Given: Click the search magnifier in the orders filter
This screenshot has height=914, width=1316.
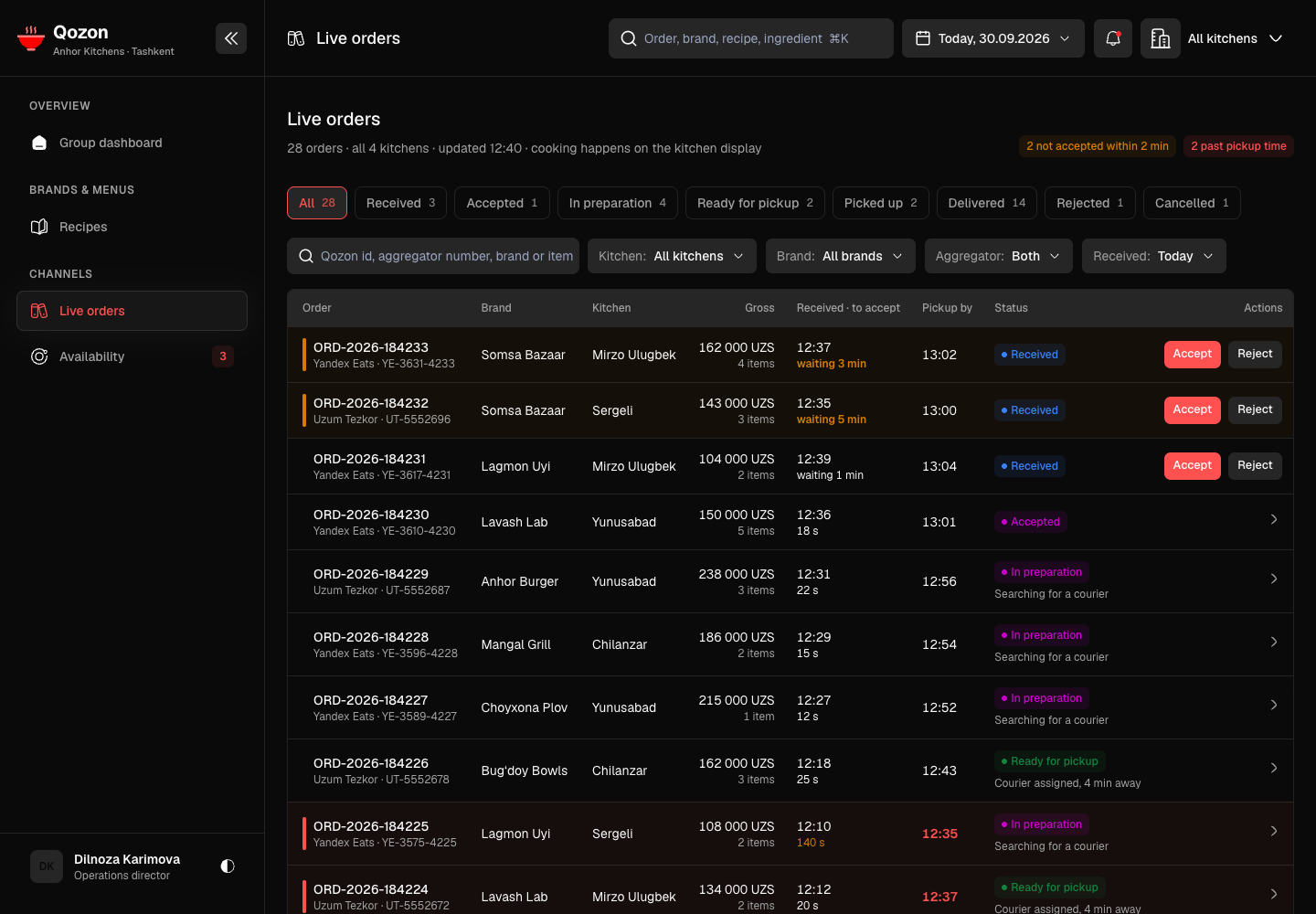Looking at the screenshot, I should 306,256.
